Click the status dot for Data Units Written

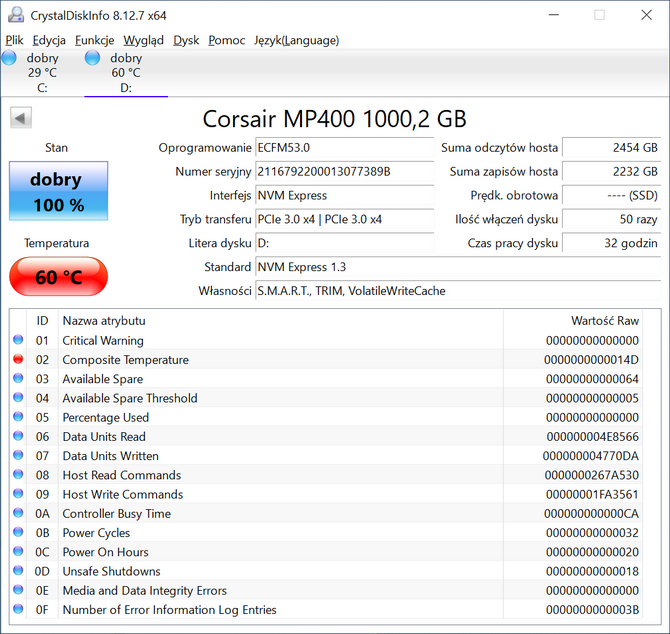(x=18, y=455)
